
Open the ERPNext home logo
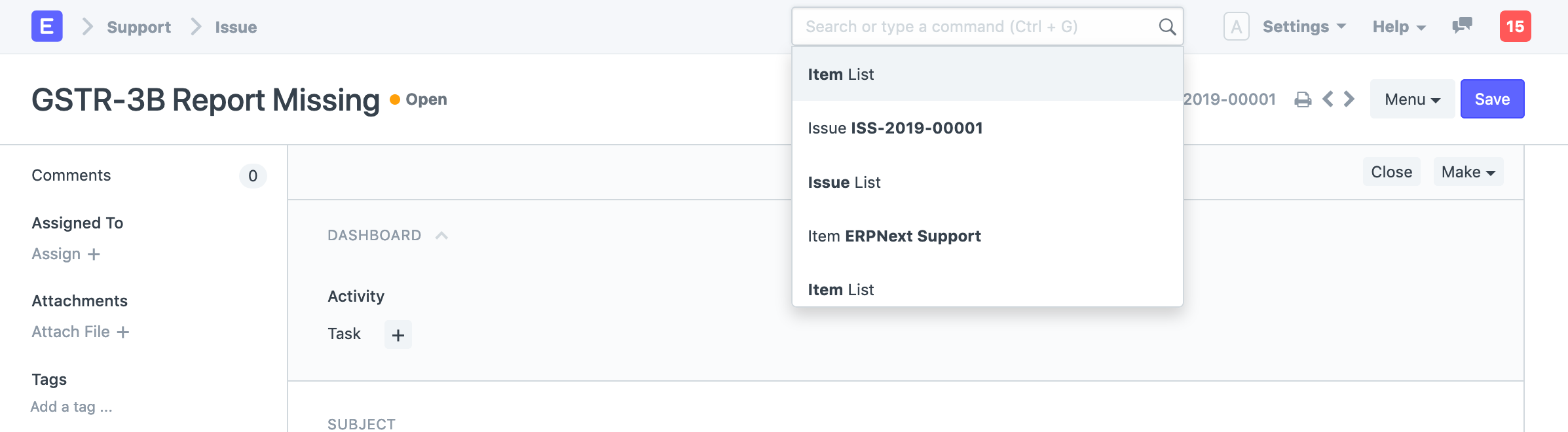point(47,27)
